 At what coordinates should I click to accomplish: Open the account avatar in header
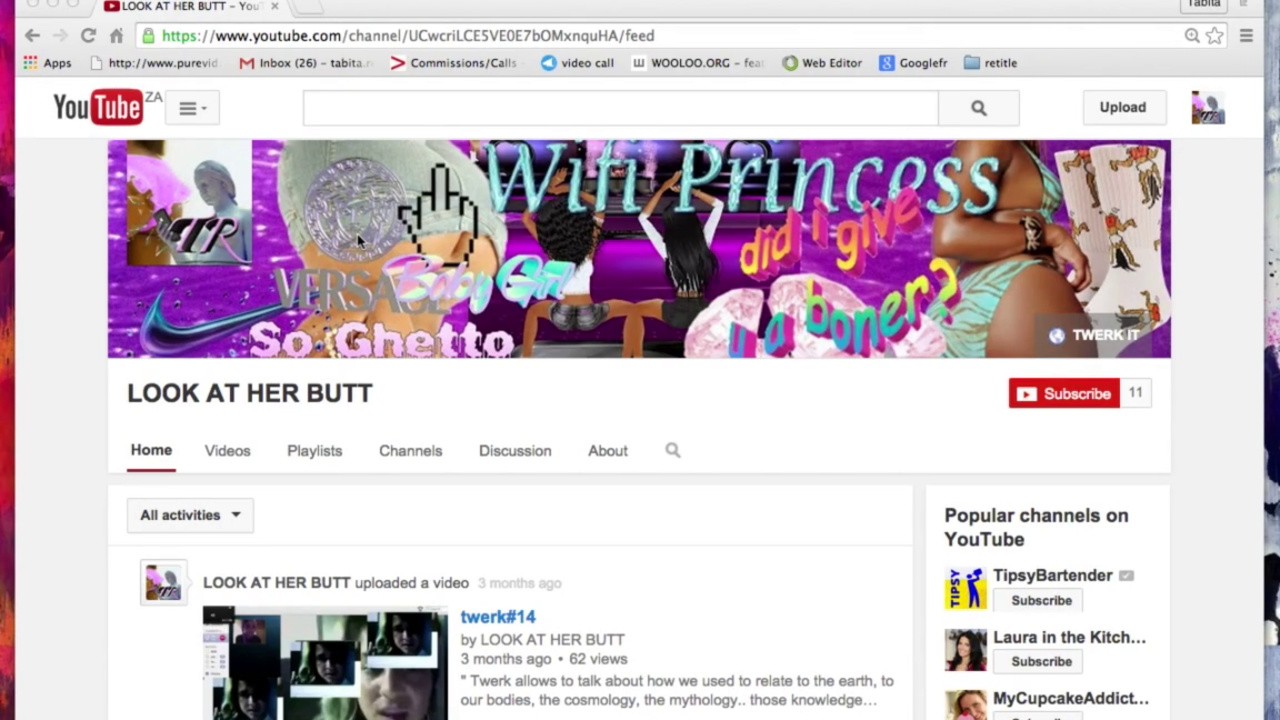(x=1207, y=108)
